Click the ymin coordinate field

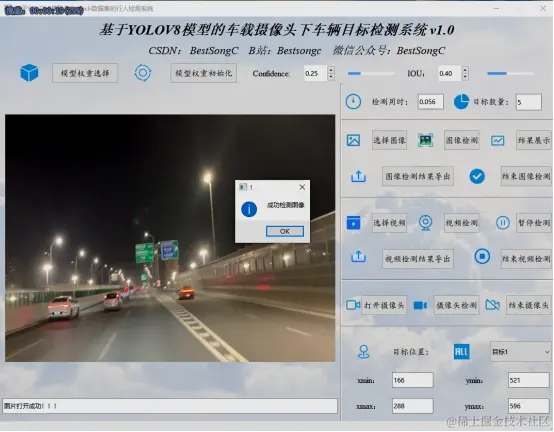point(529,380)
